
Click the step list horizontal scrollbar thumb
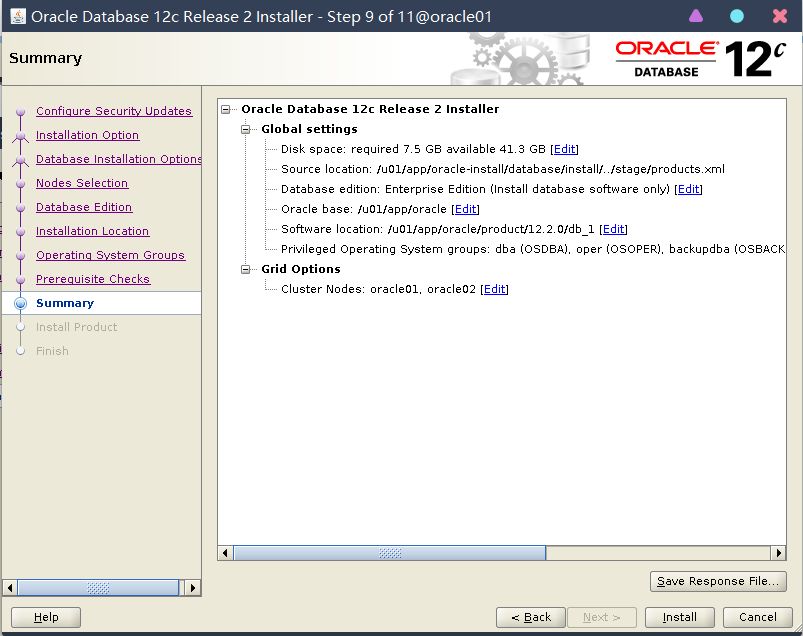[x=98, y=588]
